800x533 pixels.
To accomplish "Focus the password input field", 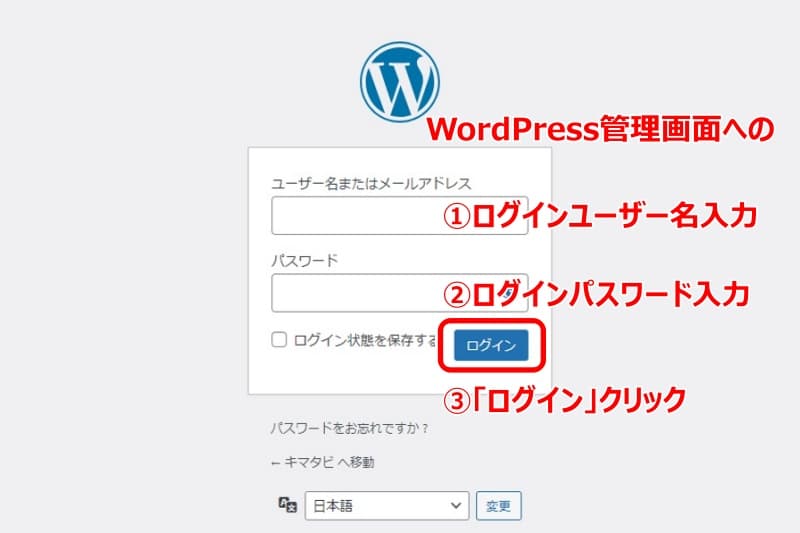I will [399, 293].
